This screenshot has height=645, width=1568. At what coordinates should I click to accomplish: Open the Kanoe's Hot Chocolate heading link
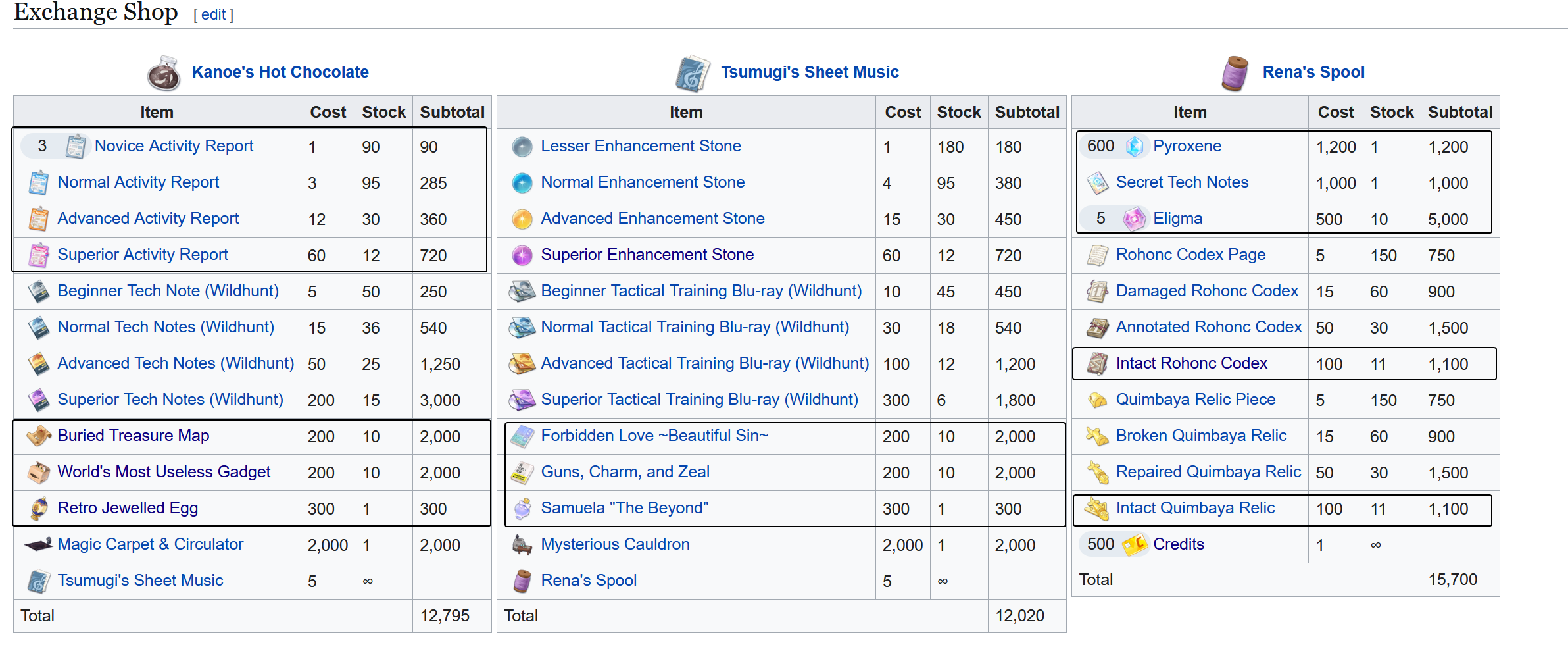tap(280, 72)
